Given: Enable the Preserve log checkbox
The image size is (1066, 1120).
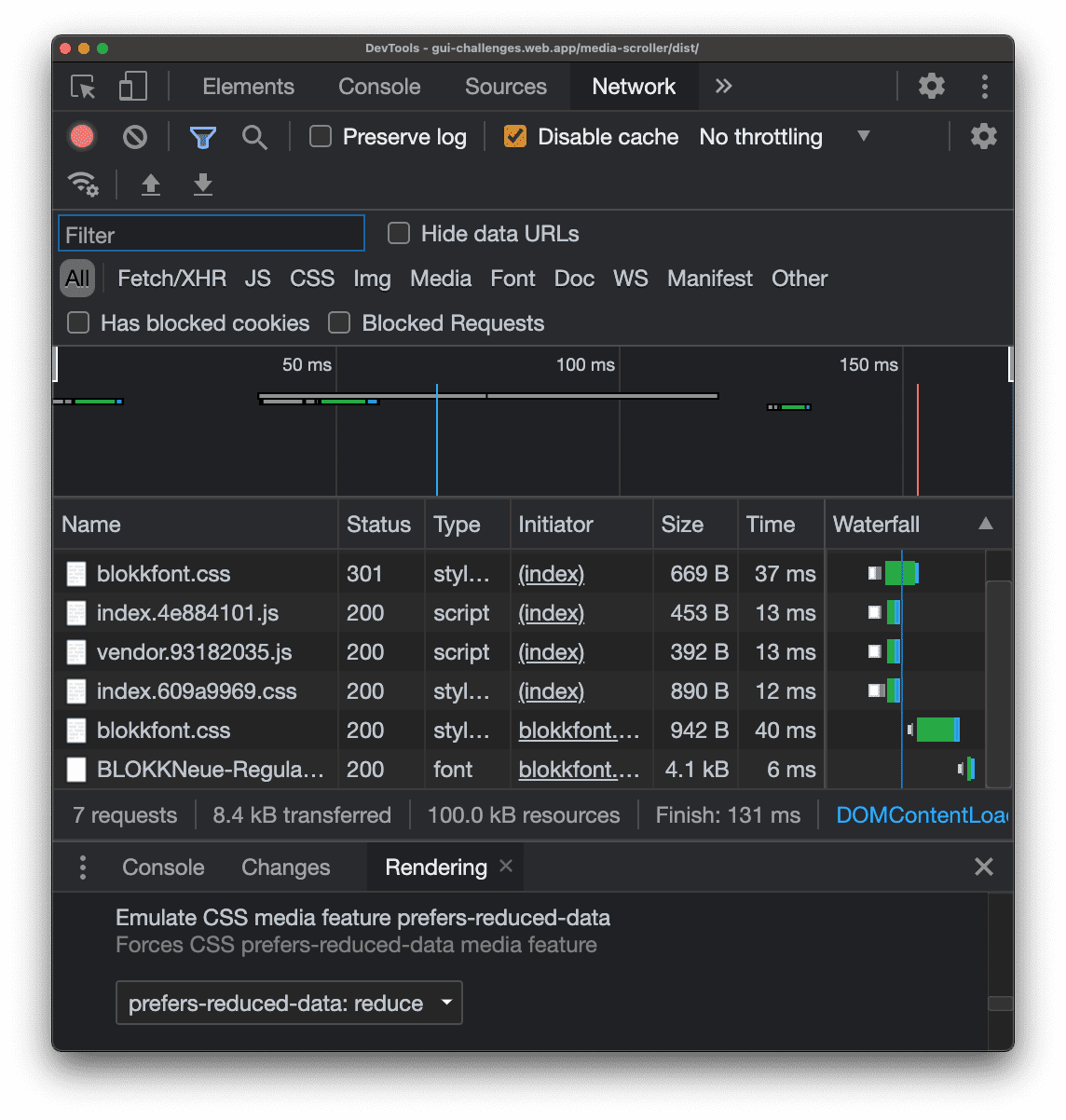Looking at the screenshot, I should (321, 137).
